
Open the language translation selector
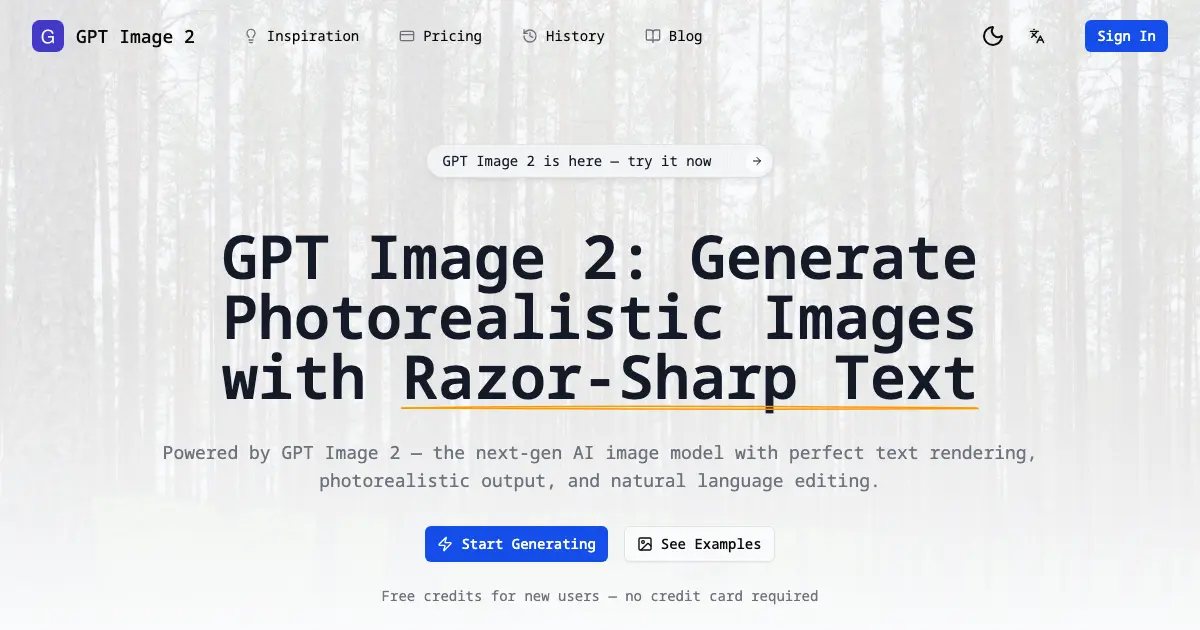pos(1037,36)
